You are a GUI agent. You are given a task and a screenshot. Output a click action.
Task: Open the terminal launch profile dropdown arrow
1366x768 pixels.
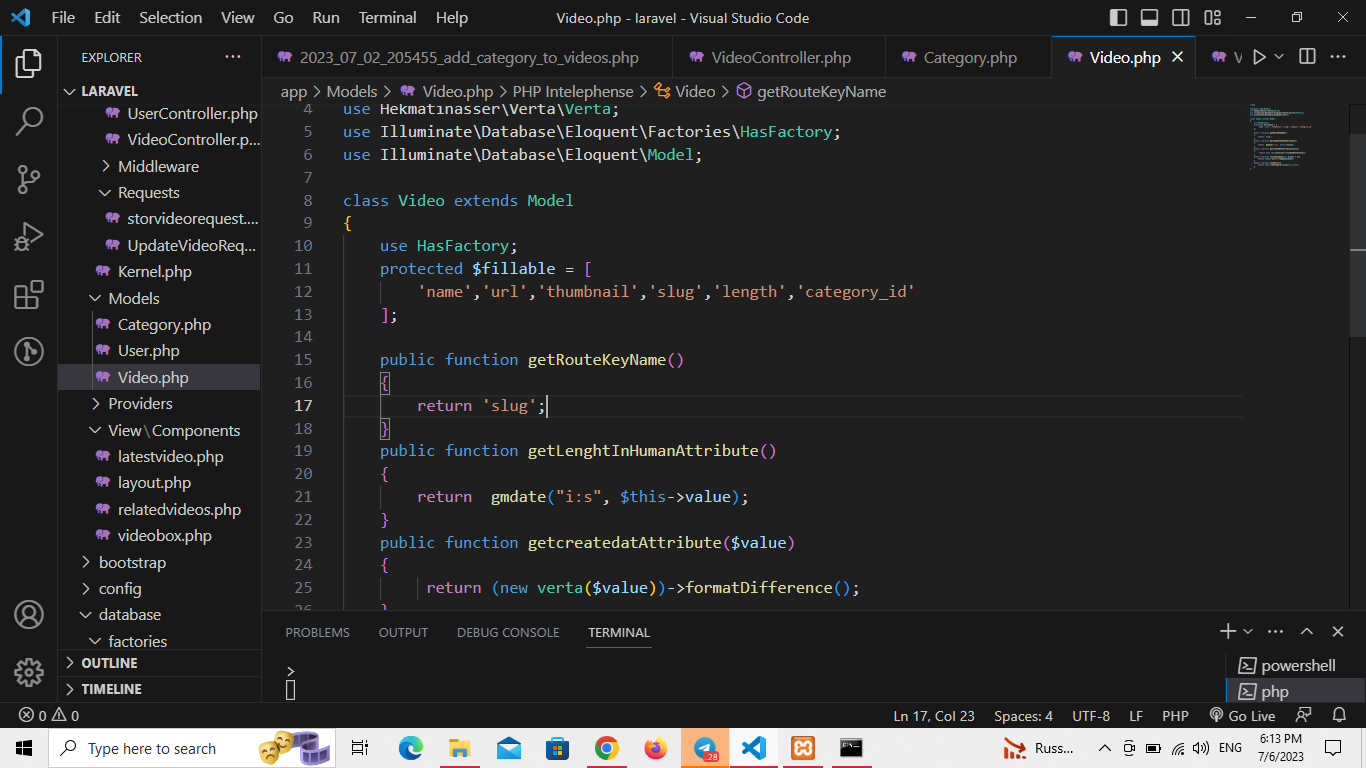tap(1248, 632)
